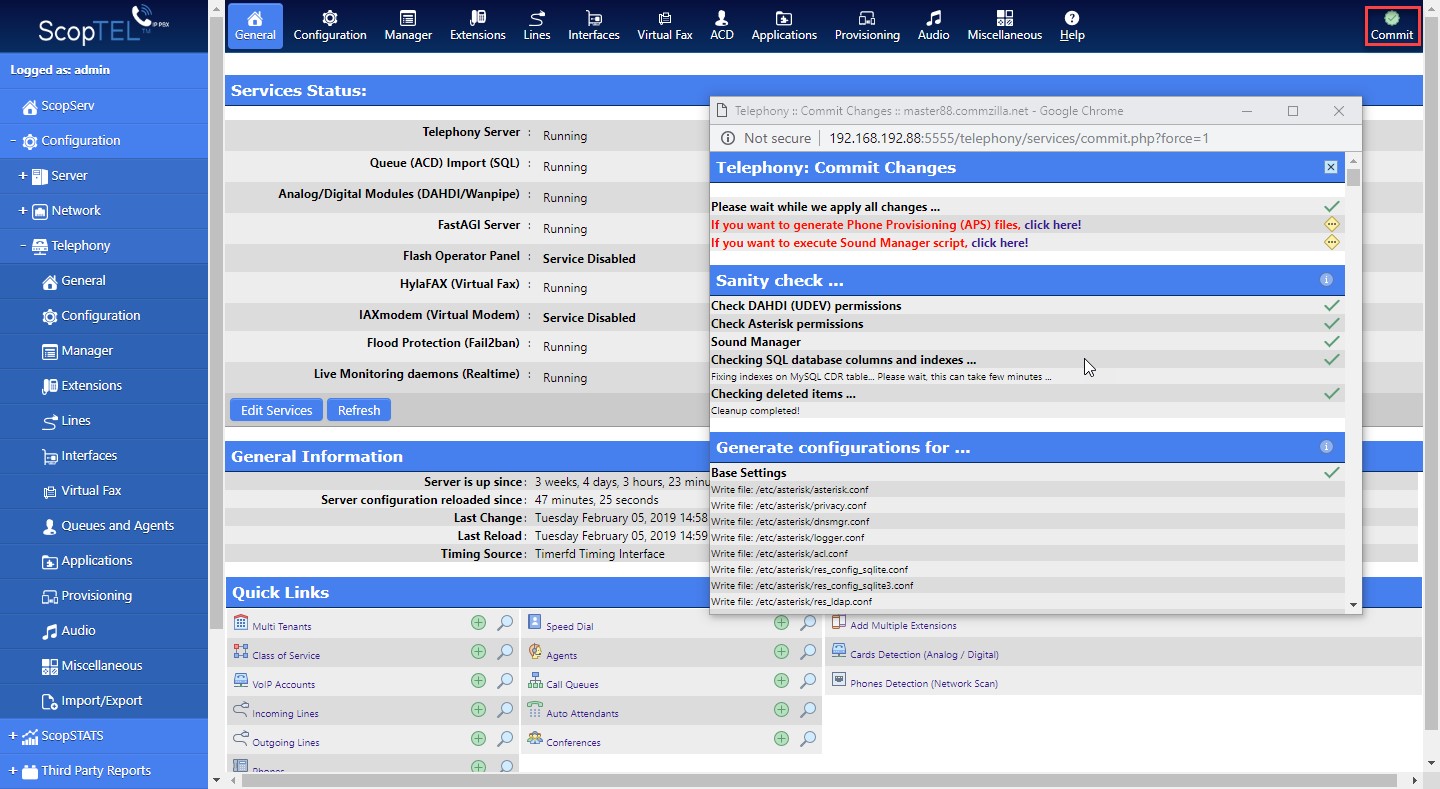Click here link for Phone Provisioning files
Image resolution: width=1440 pixels, height=789 pixels.
click(x=1052, y=225)
